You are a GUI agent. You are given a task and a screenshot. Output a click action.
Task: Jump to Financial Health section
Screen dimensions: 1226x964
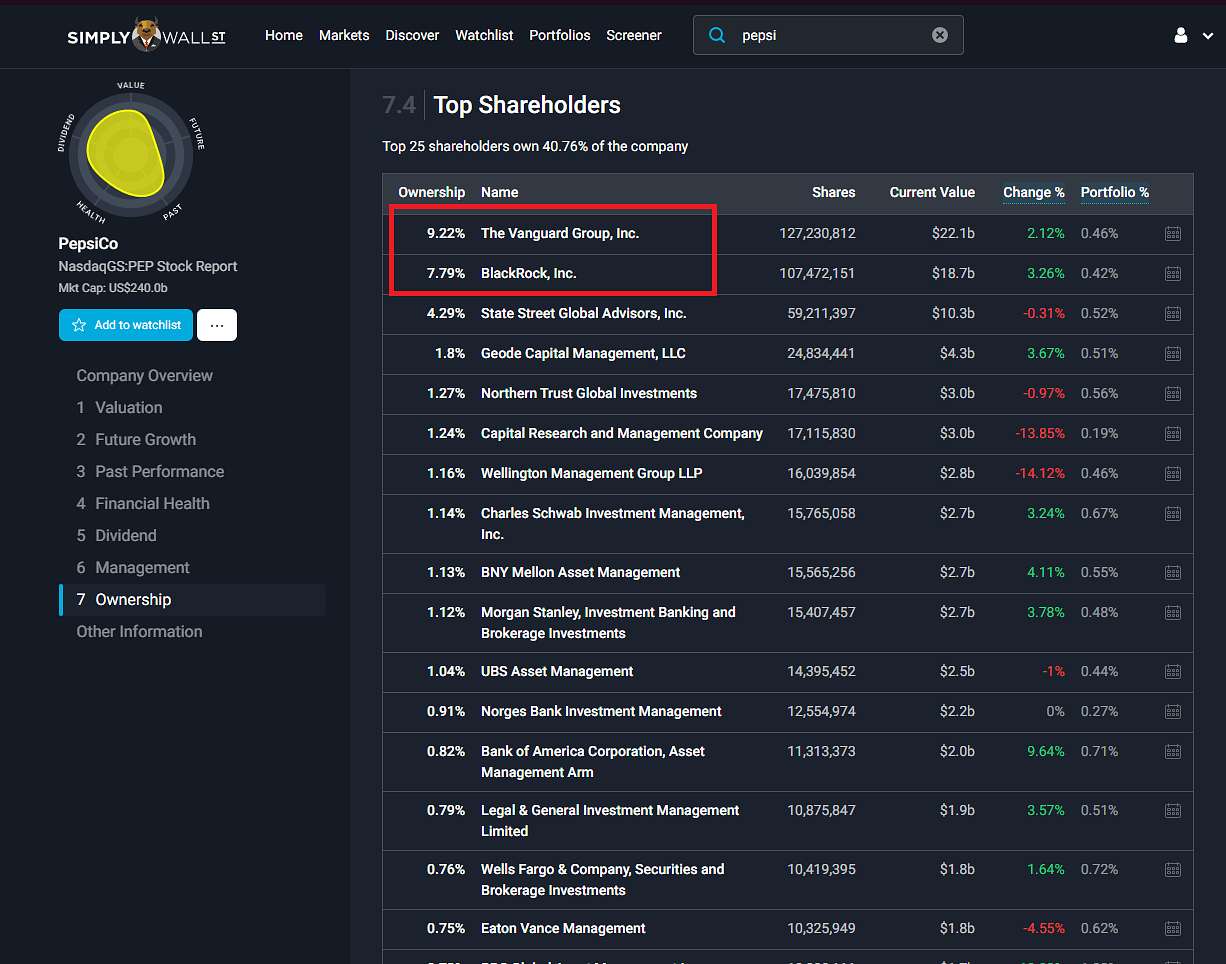143,504
